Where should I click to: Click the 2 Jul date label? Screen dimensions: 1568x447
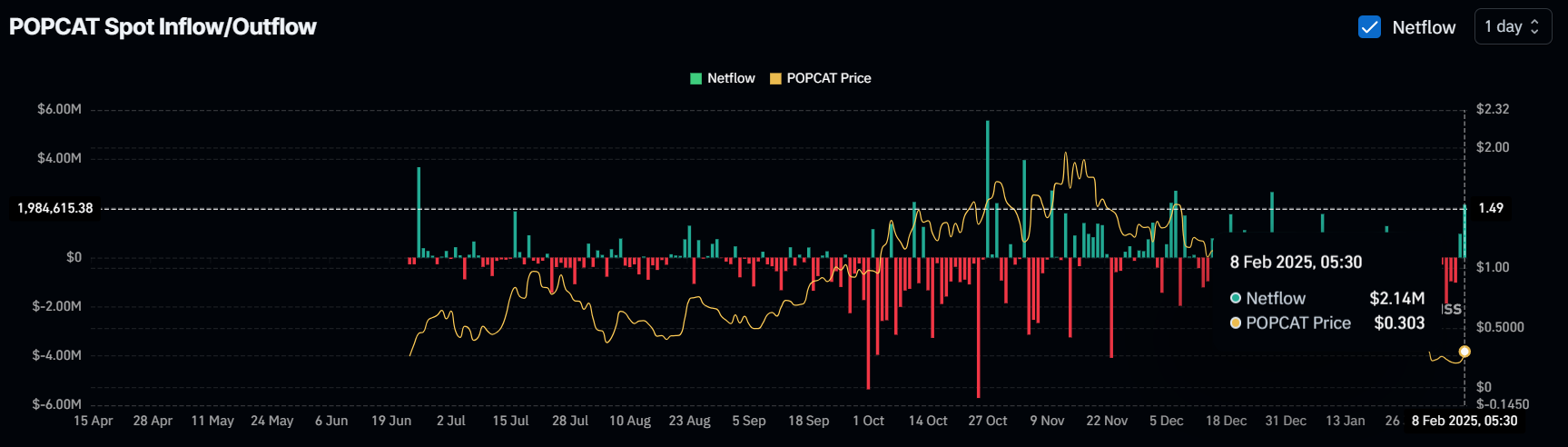tap(451, 421)
